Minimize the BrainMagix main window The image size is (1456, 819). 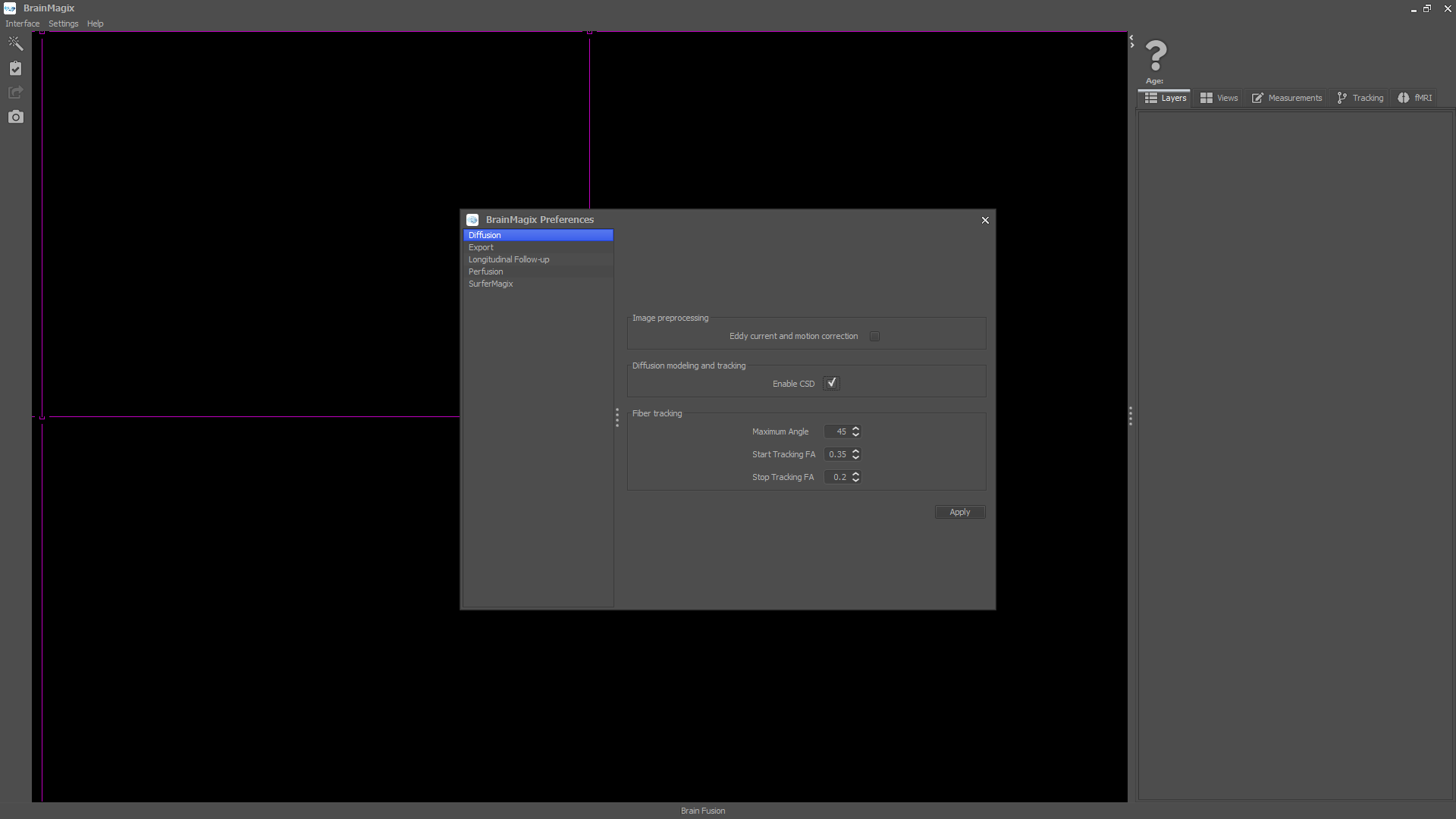click(x=1414, y=9)
